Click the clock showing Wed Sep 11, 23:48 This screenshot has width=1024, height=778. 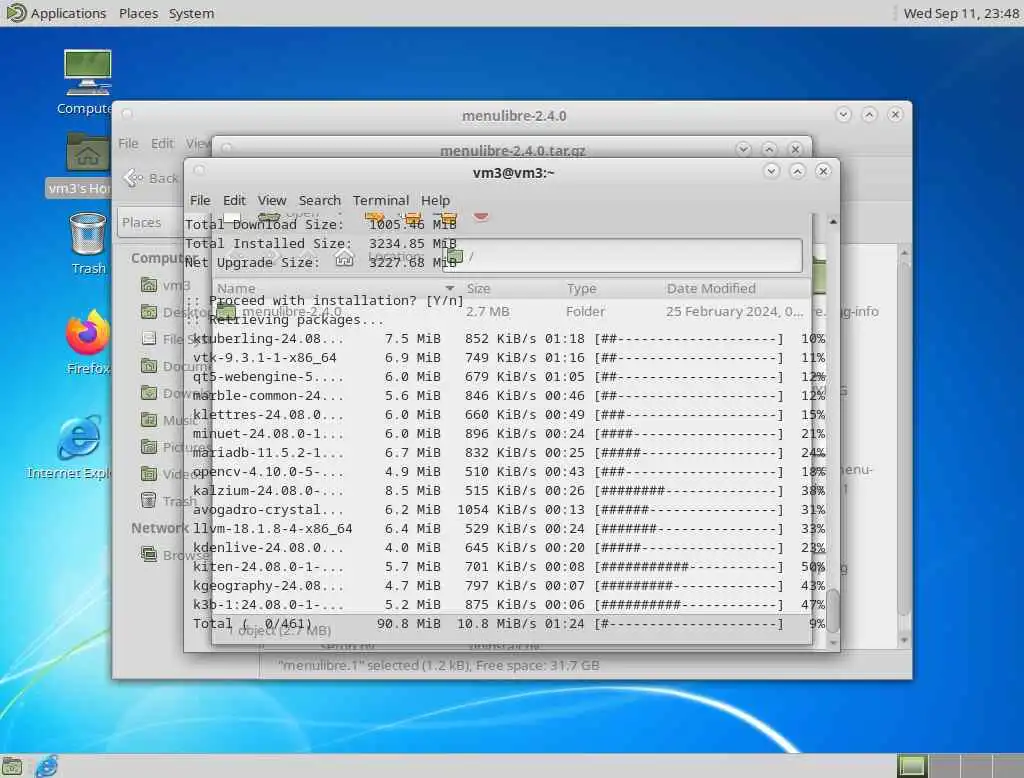point(961,13)
